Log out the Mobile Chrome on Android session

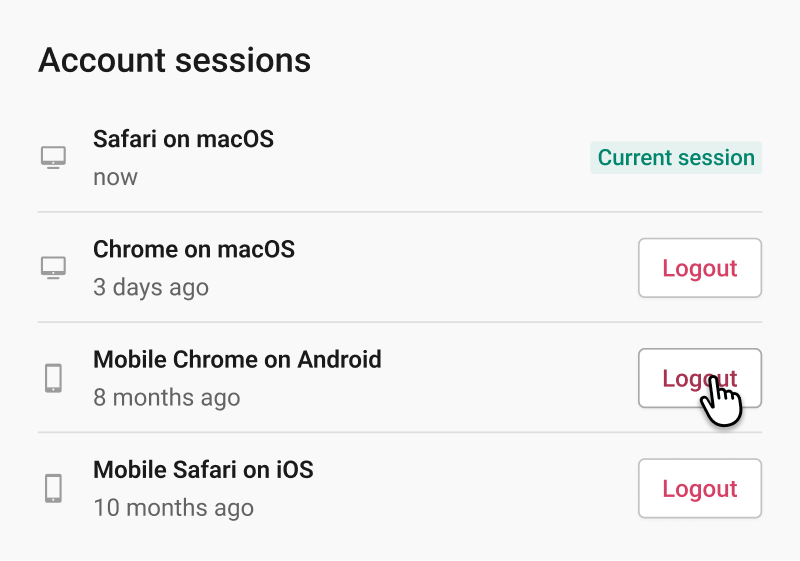click(x=700, y=378)
